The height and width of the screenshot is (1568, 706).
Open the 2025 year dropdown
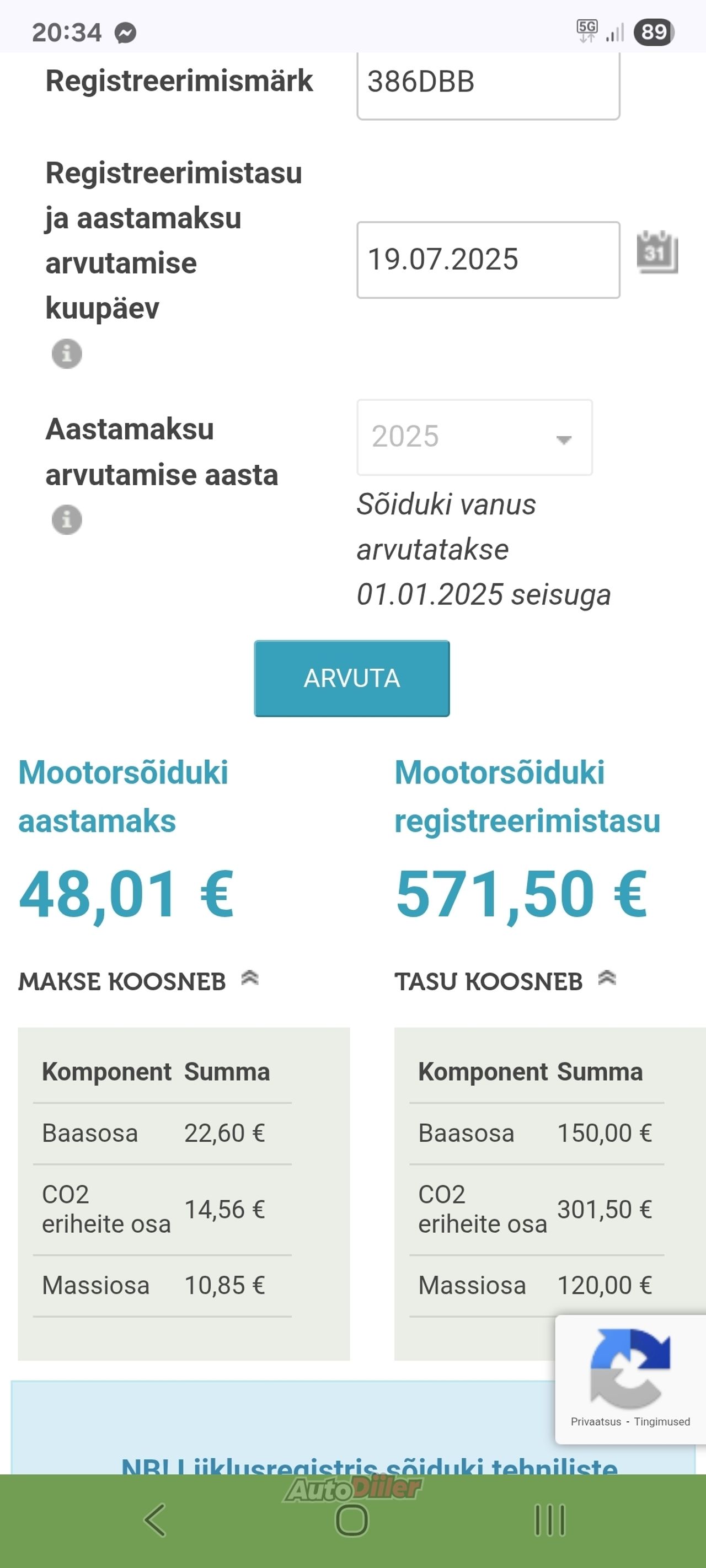474,437
